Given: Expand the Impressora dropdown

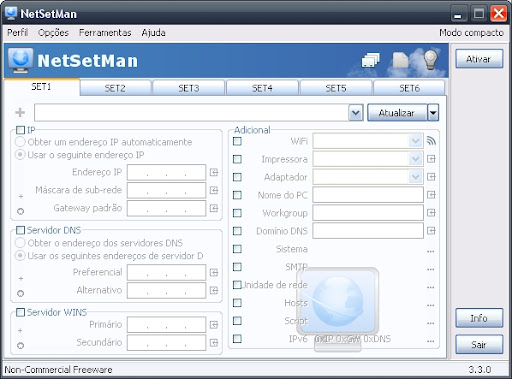Looking at the screenshot, I should point(415,159).
